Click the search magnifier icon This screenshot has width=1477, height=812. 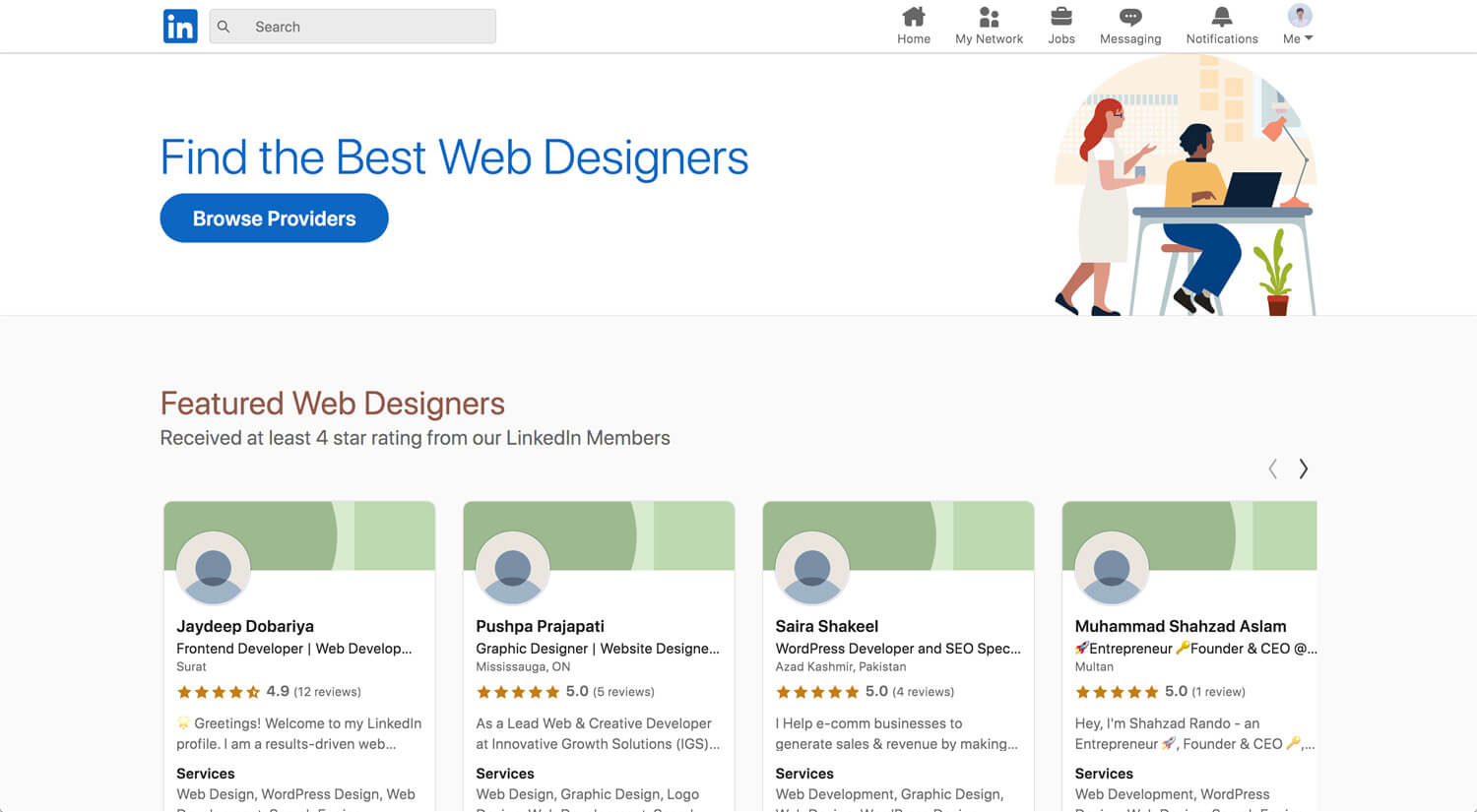pyautogui.click(x=224, y=27)
